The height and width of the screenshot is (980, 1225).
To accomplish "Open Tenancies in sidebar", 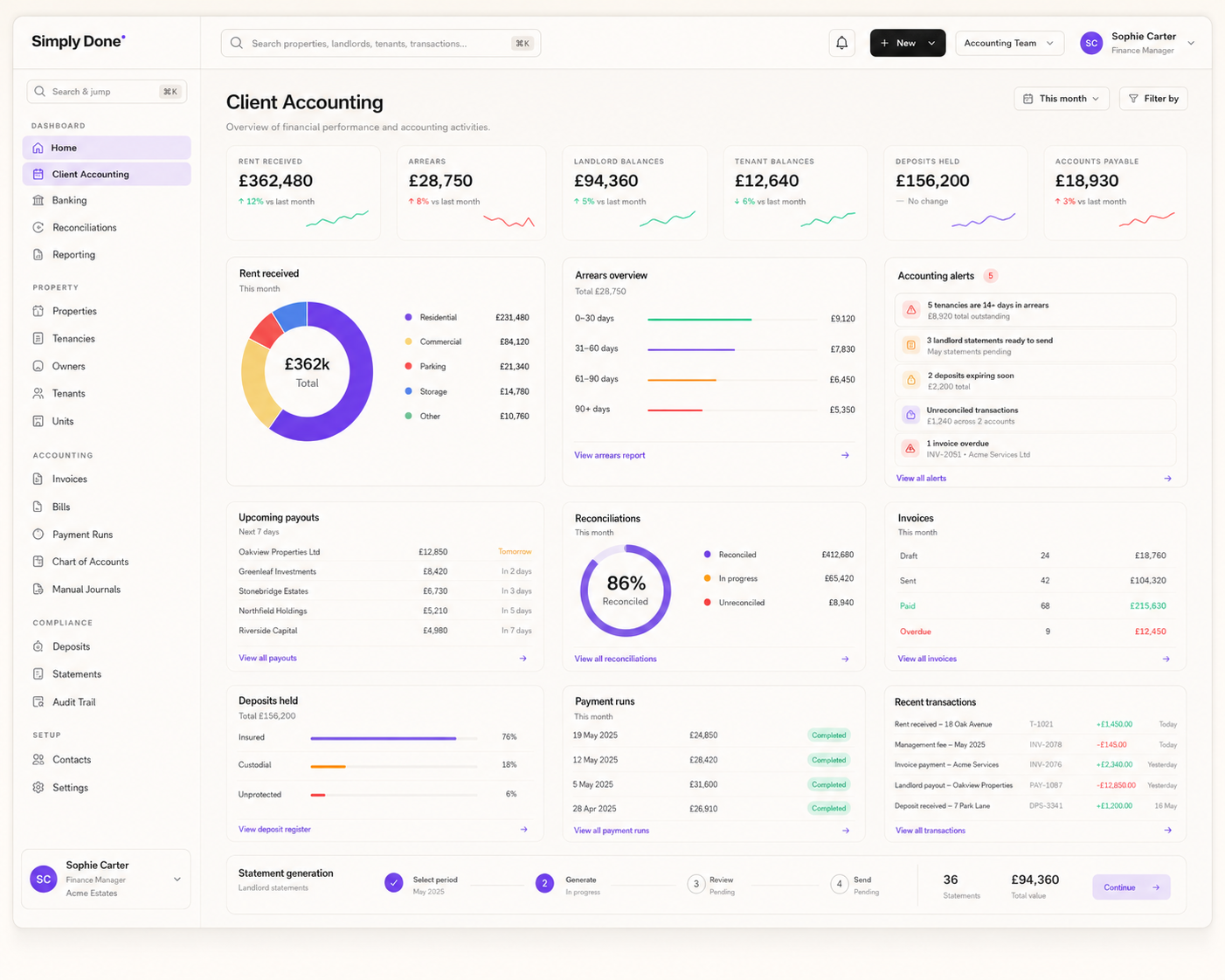I will coord(107,338).
